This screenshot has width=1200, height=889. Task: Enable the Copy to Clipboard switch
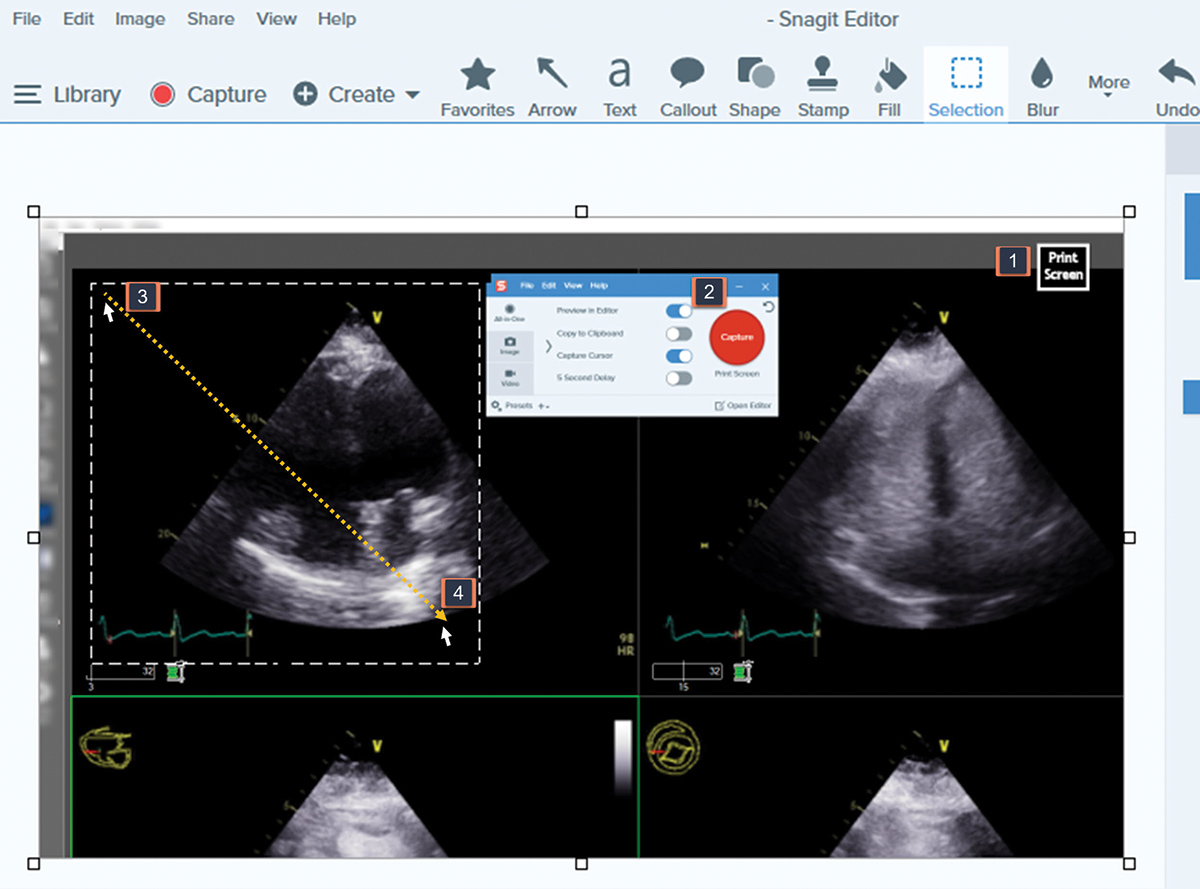click(x=679, y=334)
